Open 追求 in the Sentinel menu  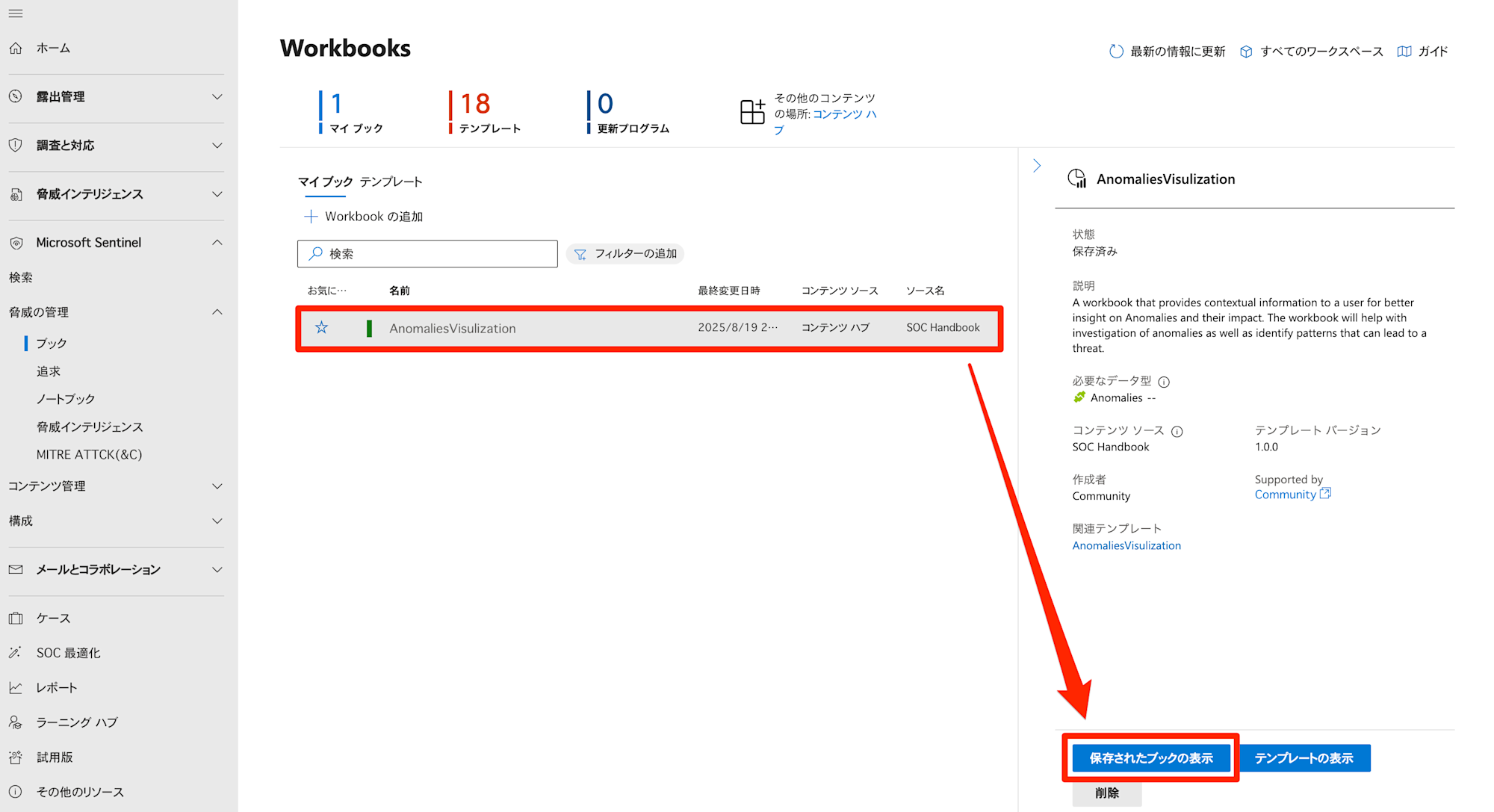point(49,371)
